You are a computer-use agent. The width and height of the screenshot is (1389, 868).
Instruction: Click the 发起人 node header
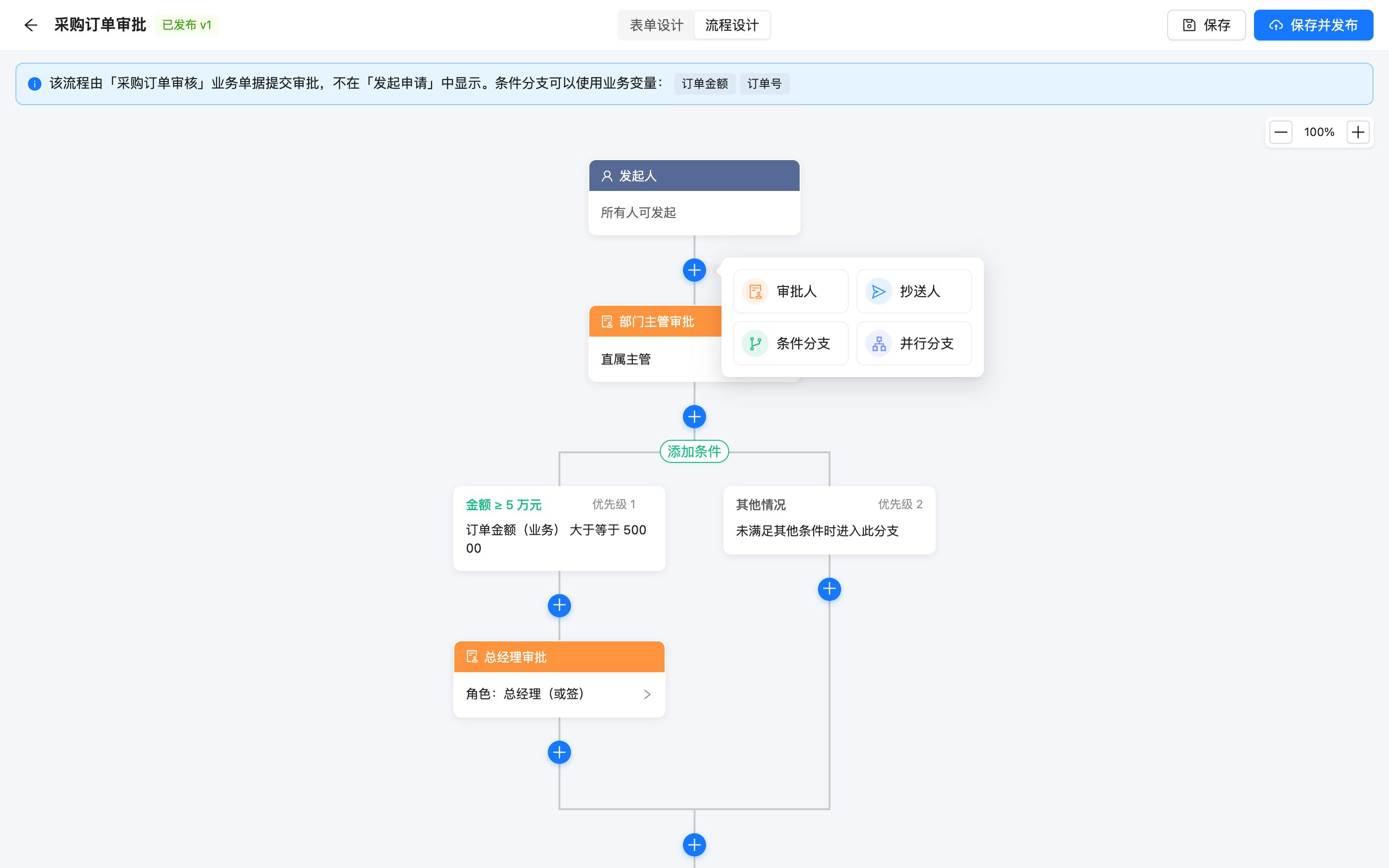click(694, 176)
